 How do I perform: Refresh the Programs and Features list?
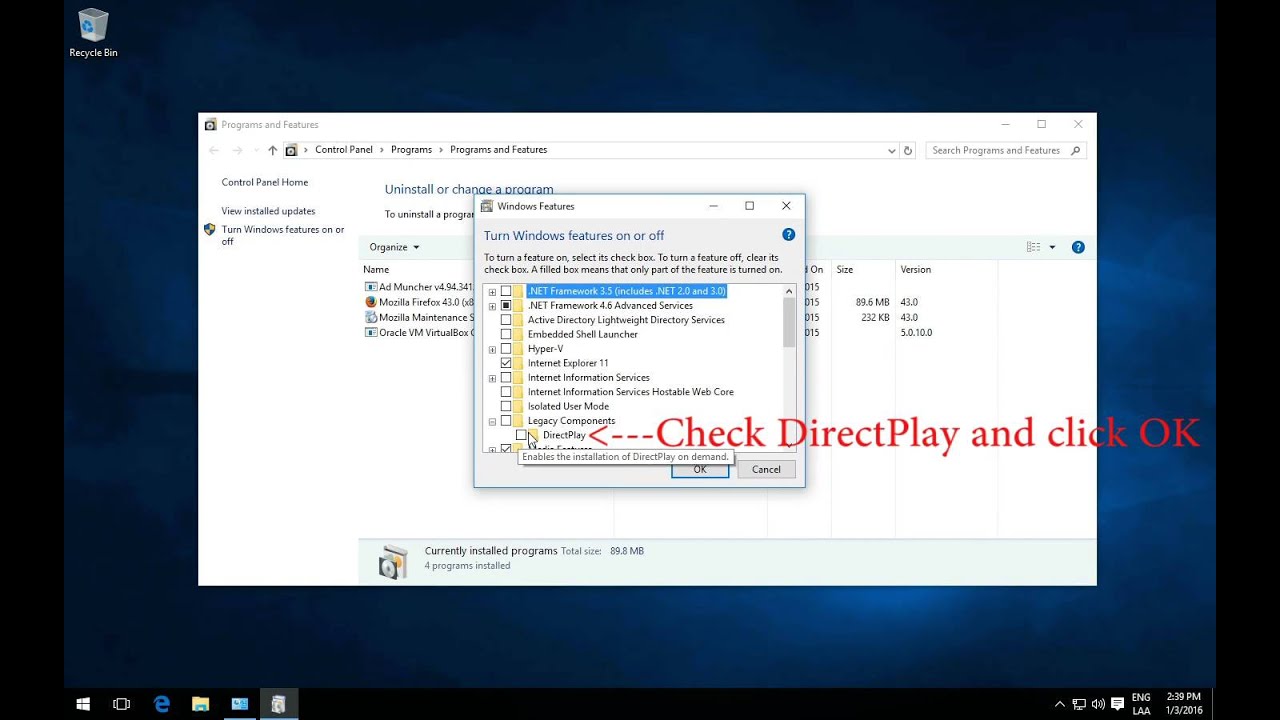coord(908,150)
